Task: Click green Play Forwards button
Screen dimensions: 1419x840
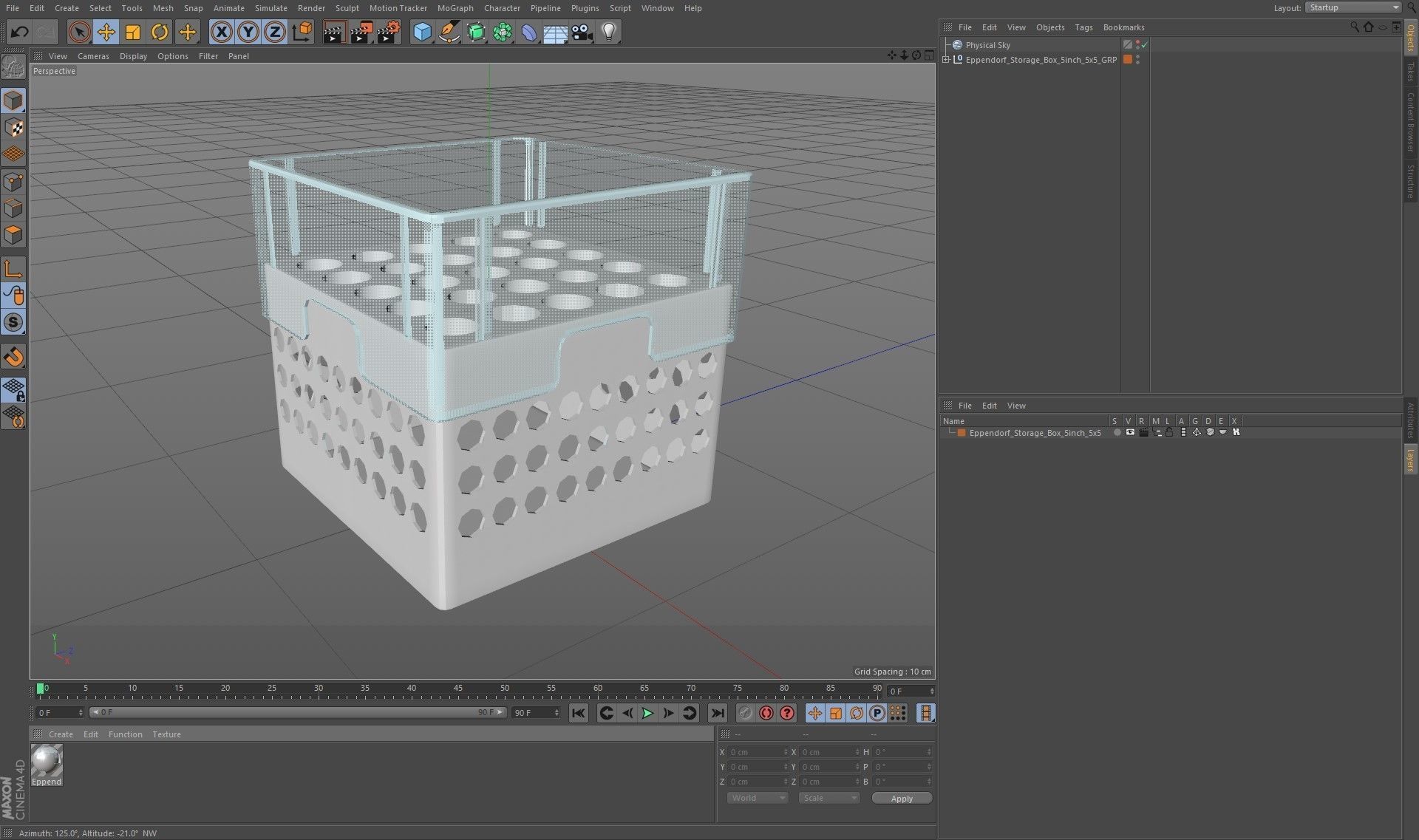Action: [647, 713]
